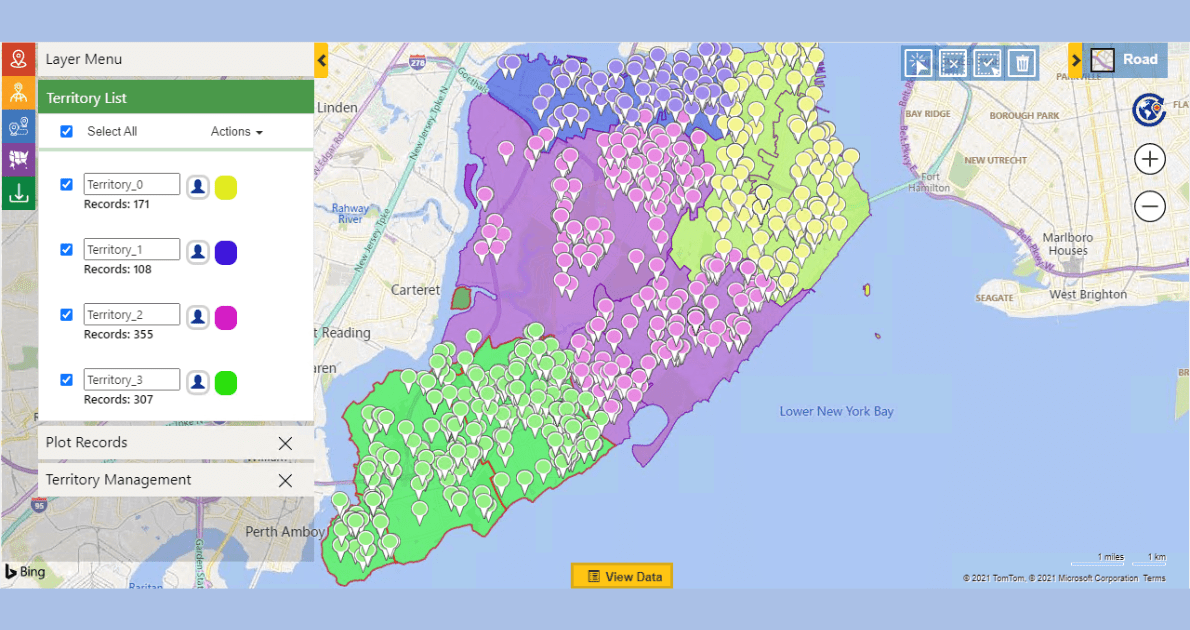Toggle the Select All checkbox

[67, 131]
